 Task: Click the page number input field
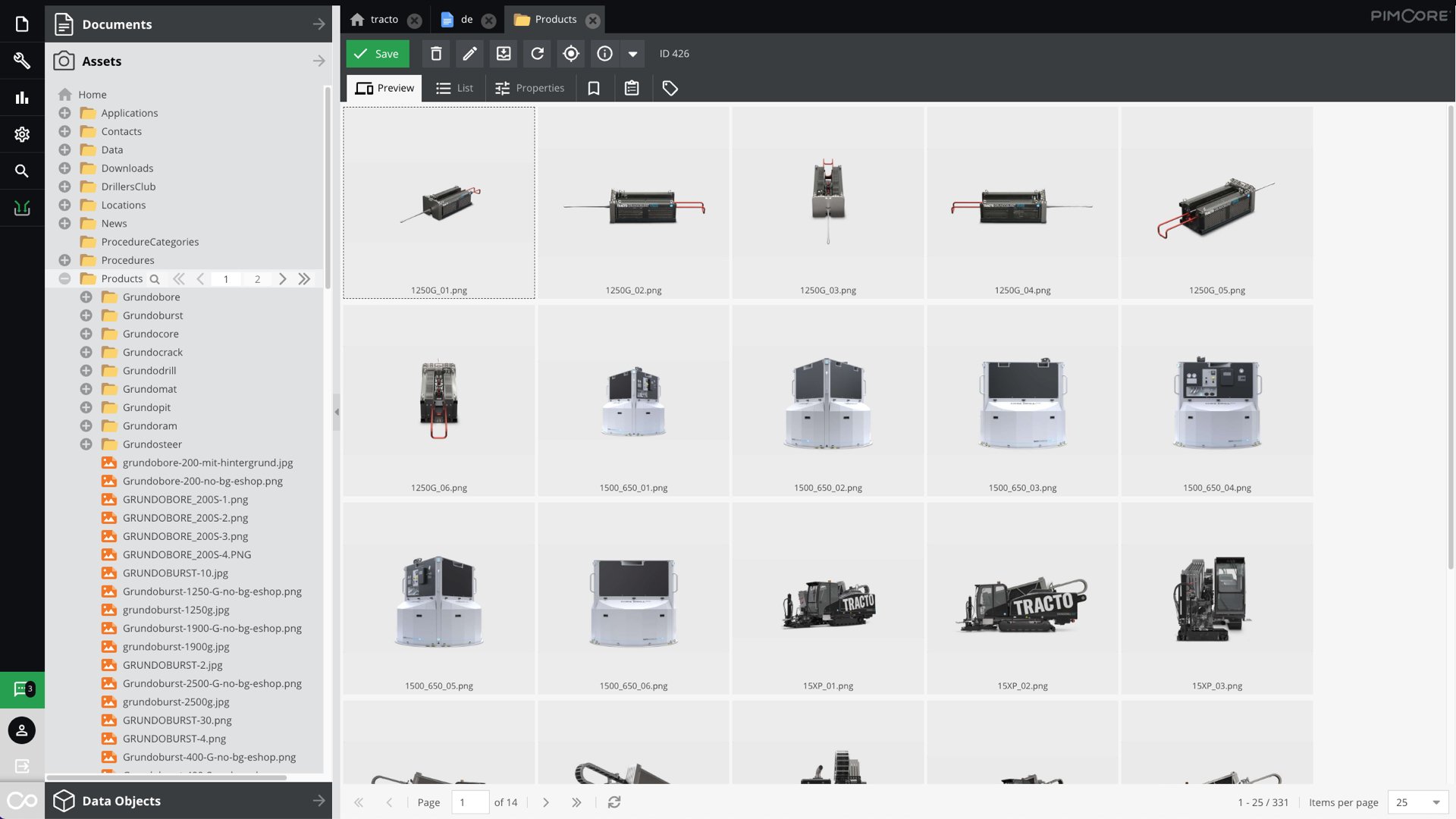point(470,802)
